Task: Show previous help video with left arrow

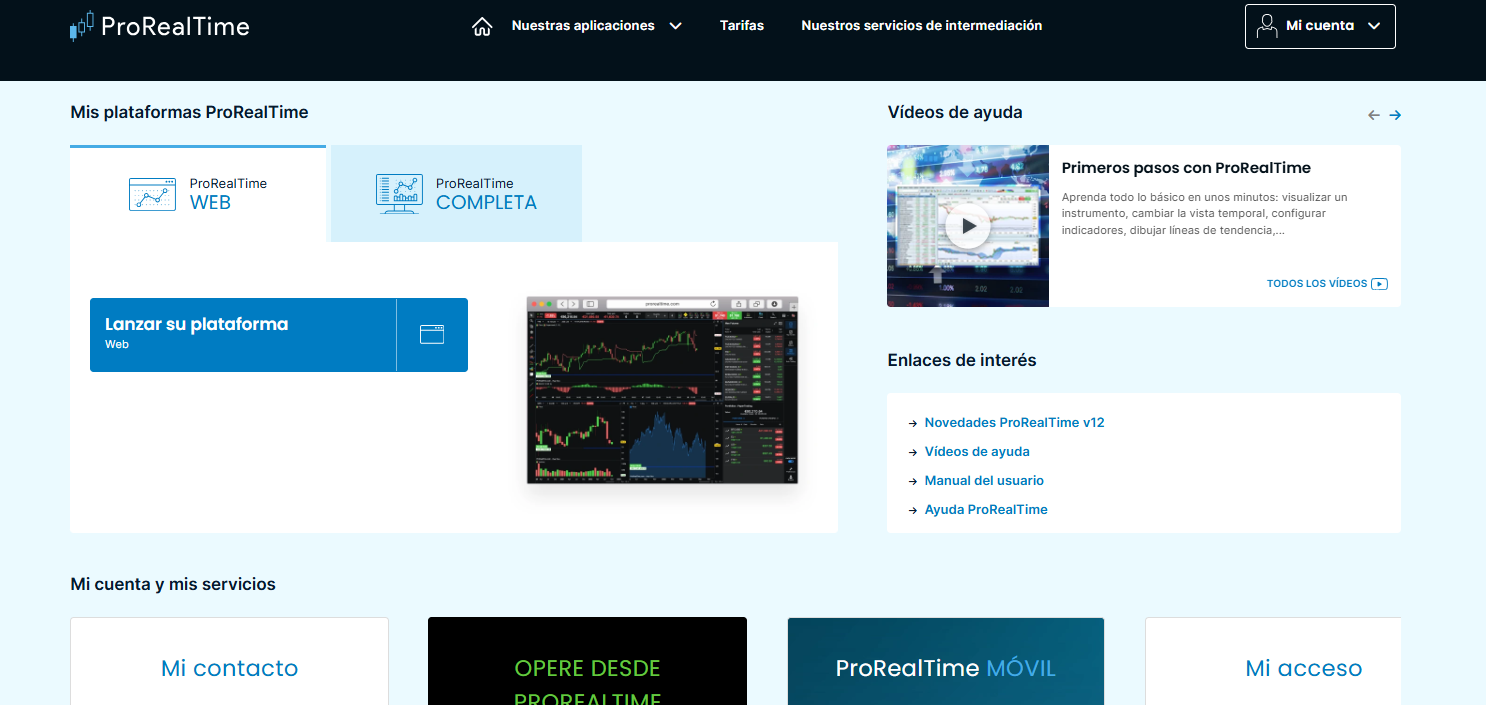Action: pyautogui.click(x=1374, y=115)
